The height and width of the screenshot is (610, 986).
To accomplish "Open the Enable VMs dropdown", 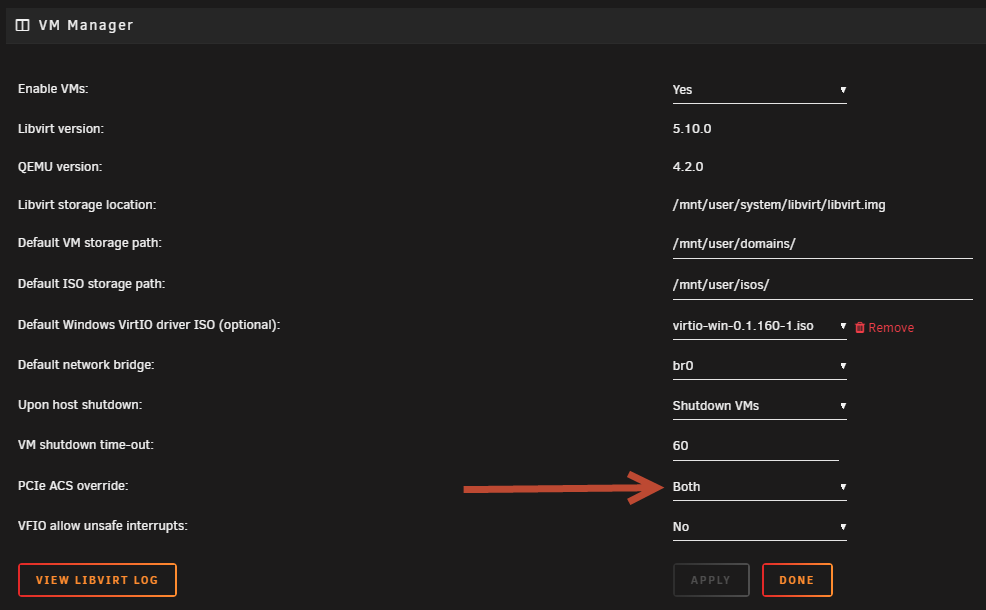I will 759,90.
